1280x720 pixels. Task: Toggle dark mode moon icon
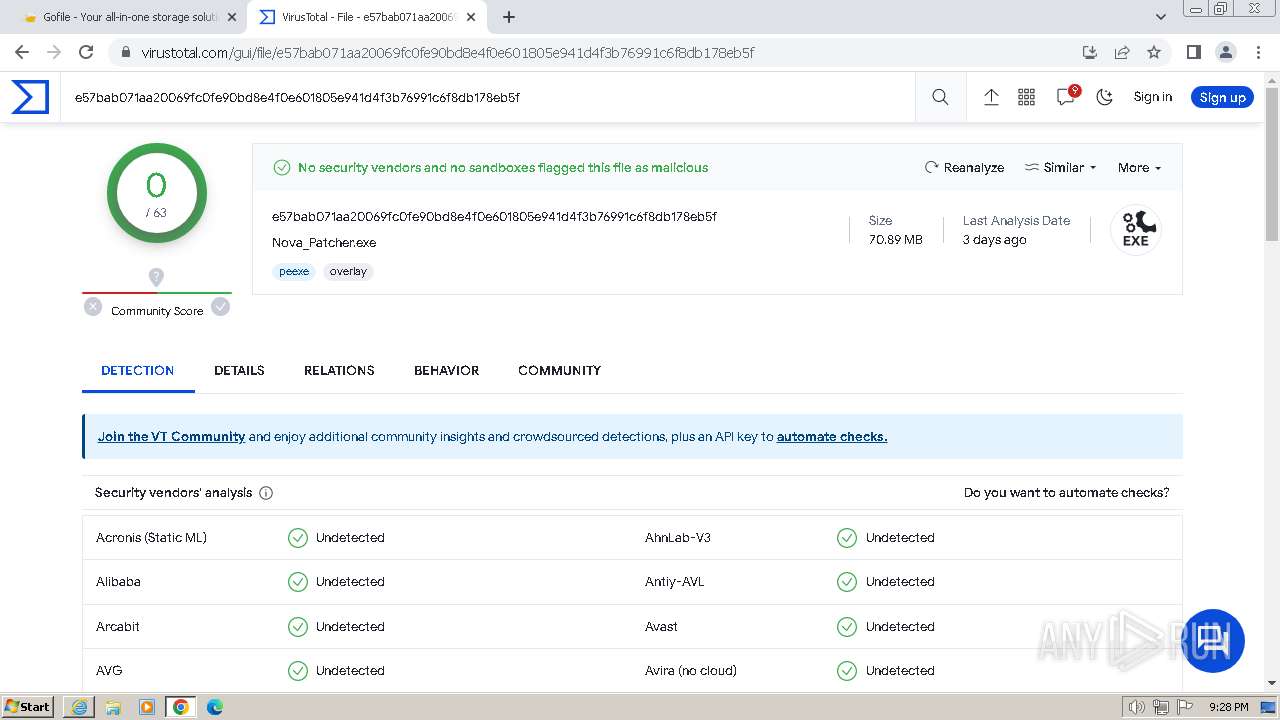(1105, 97)
